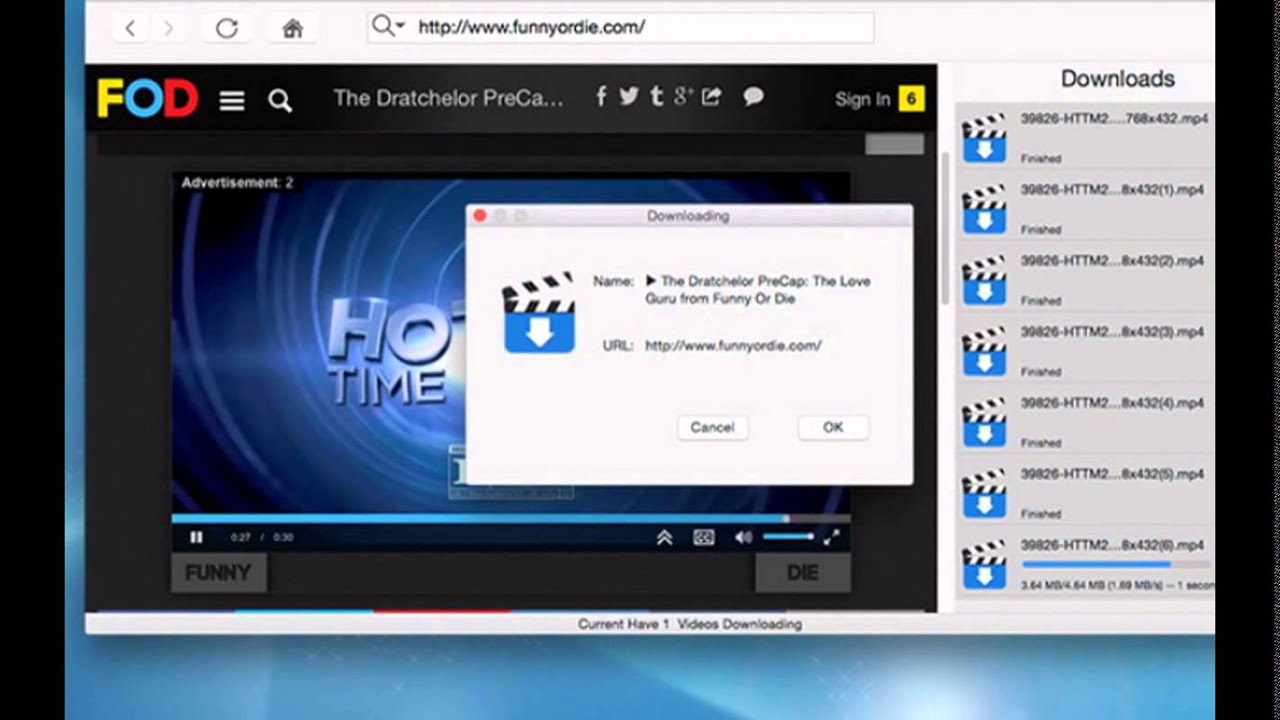This screenshot has height=720, width=1280.
Task: Click the icon for 8x432(6).mp4 download
Action: (984, 565)
